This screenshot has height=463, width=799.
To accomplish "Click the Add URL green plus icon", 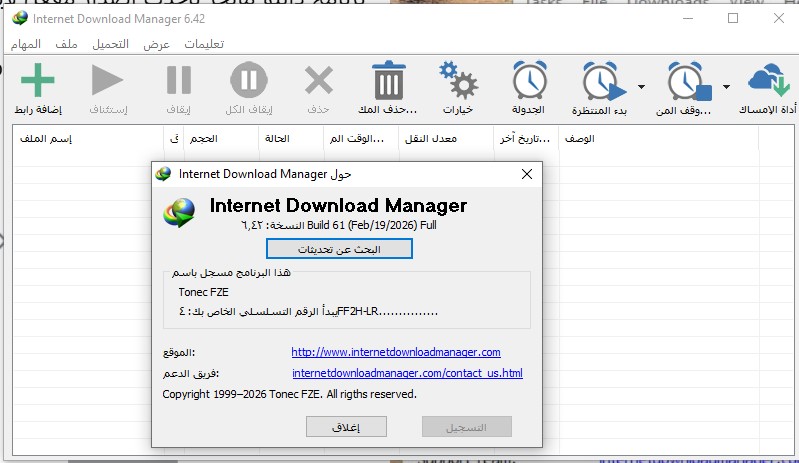I will [x=37, y=80].
